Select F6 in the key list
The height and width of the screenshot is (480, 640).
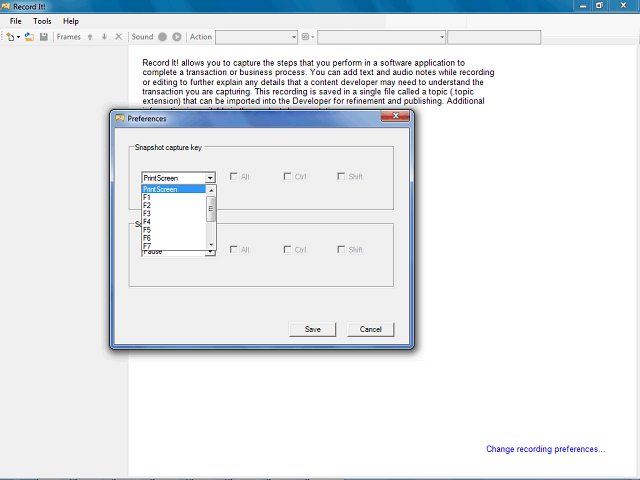pos(173,238)
